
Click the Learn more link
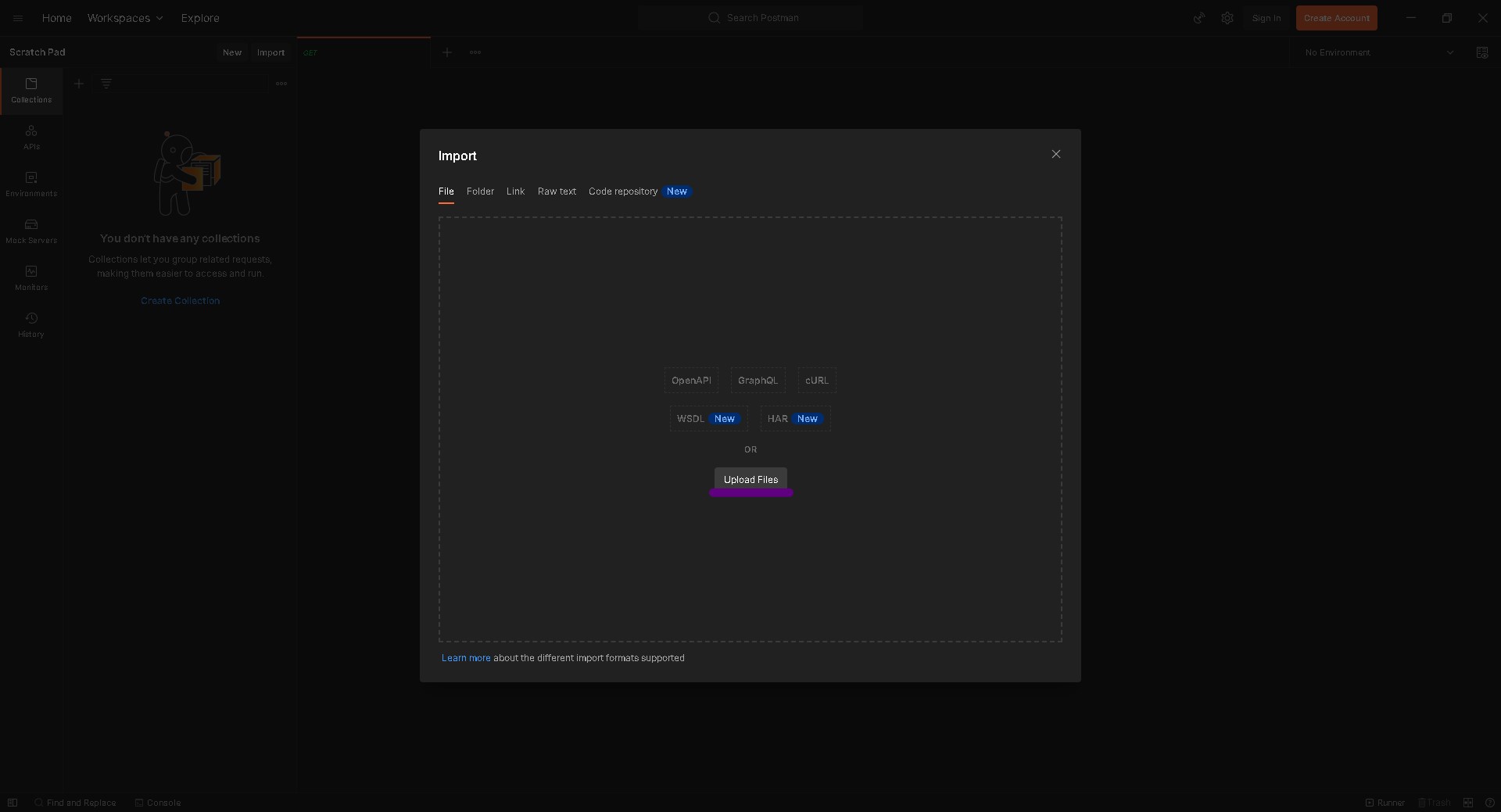pyautogui.click(x=466, y=658)
